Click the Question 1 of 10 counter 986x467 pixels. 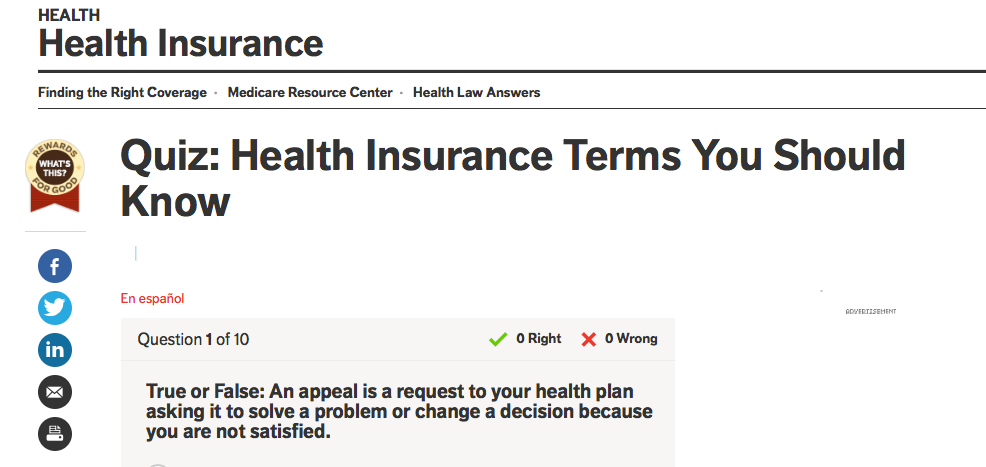click(x=193, y=339)
